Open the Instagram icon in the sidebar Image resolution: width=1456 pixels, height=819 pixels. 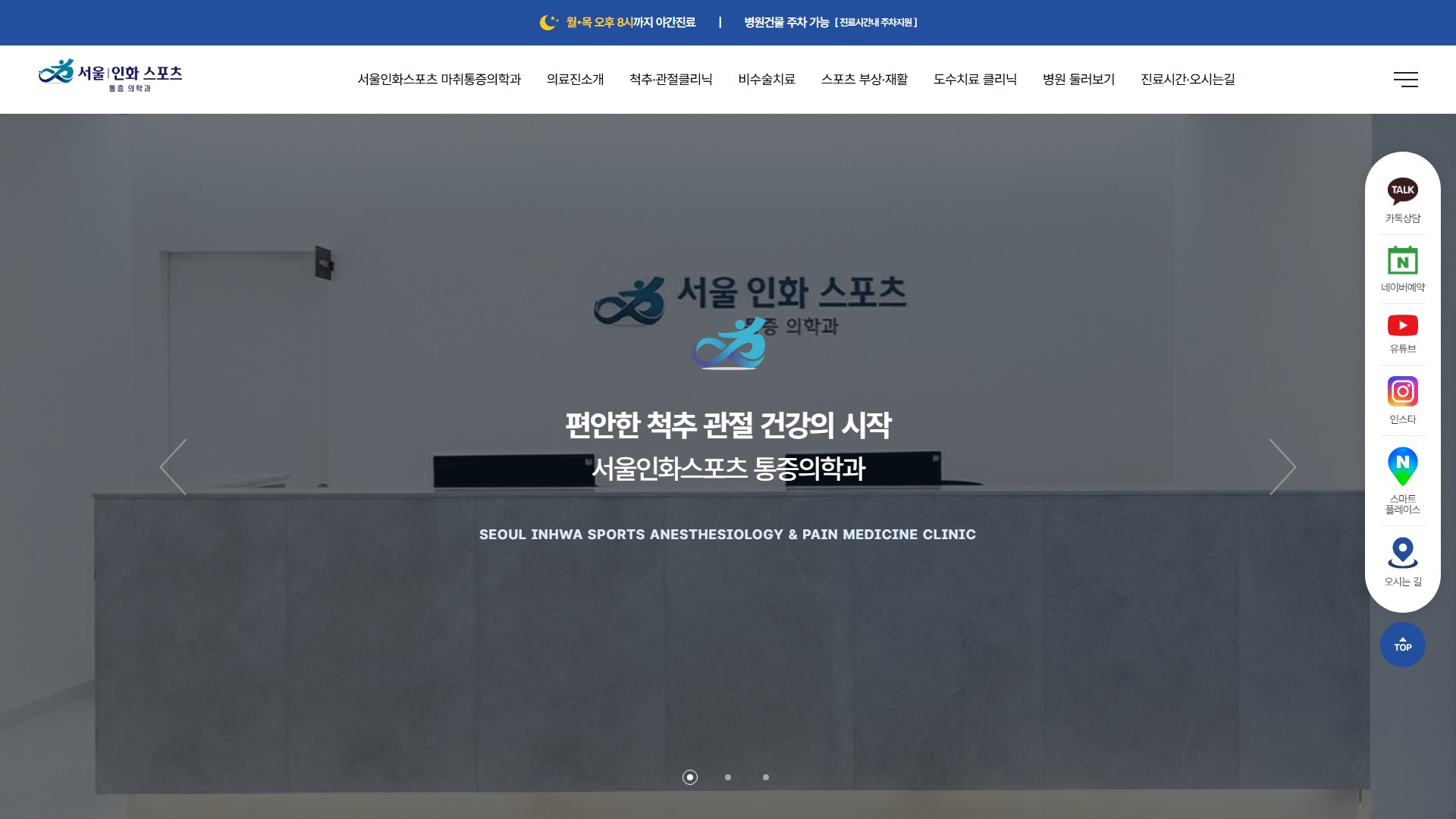[x=1402, y=391]
